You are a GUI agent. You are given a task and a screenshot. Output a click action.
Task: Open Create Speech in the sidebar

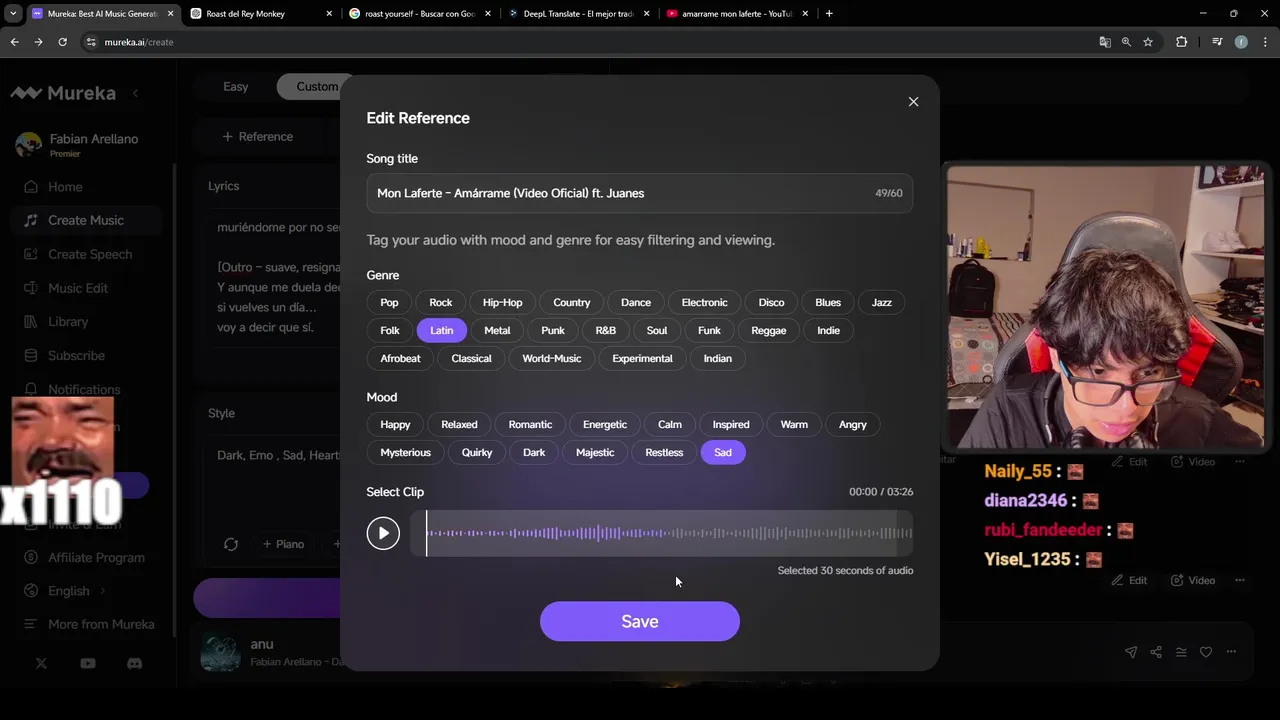point(86,255)
